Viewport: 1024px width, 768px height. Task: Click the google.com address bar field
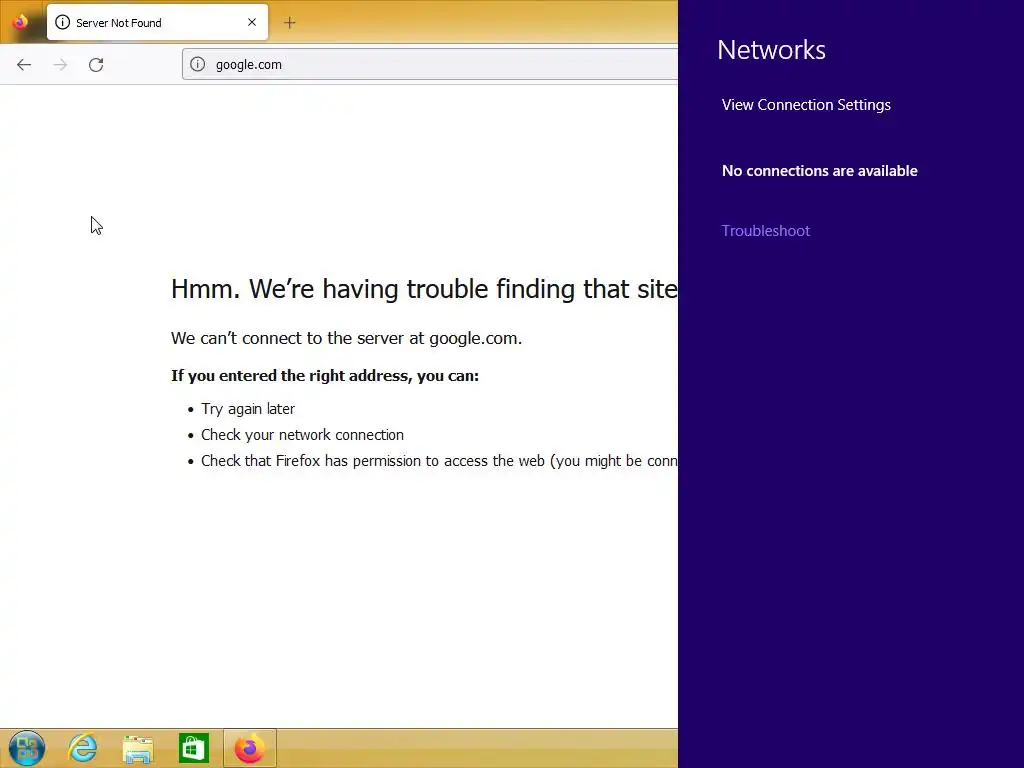(x=430, y=64)
